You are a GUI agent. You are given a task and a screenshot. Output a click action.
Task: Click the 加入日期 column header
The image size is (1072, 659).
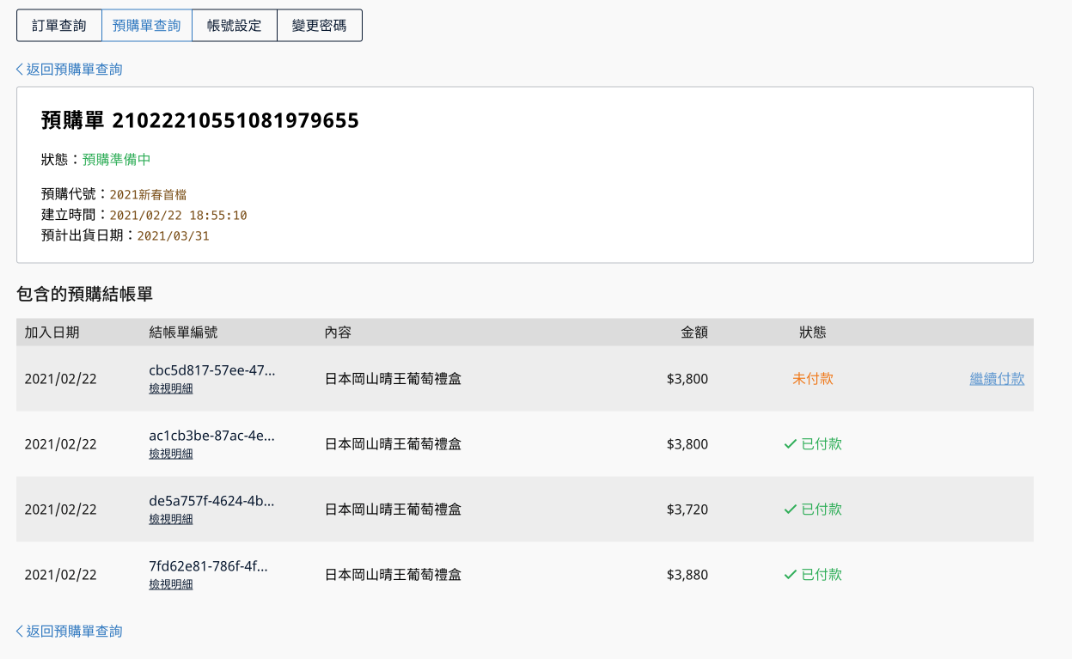(52, 332)
